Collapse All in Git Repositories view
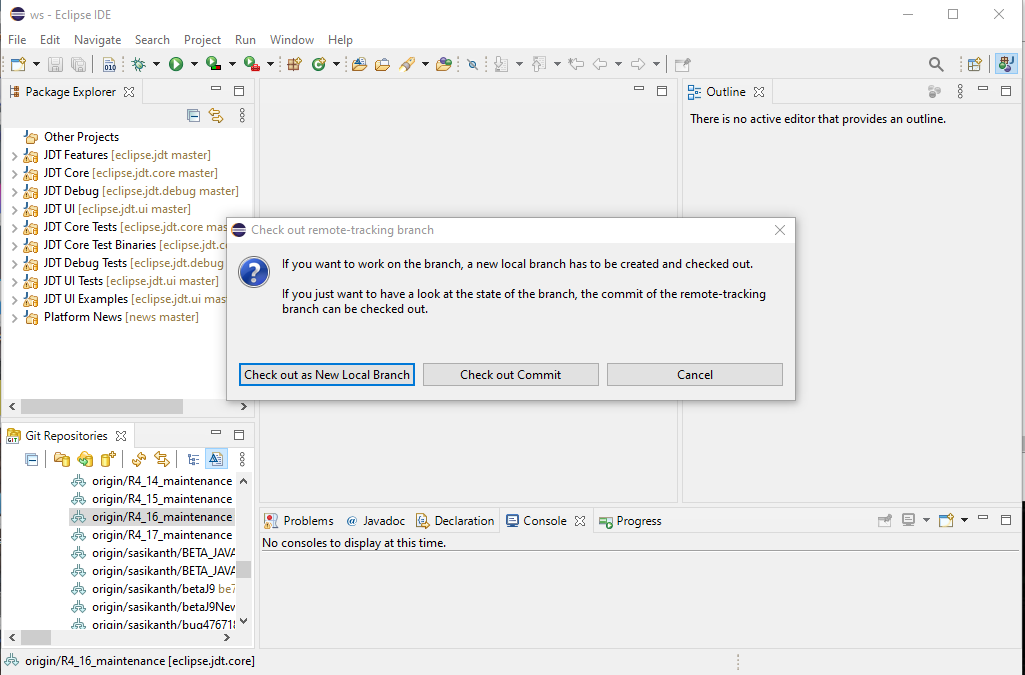 click(31, 459)
